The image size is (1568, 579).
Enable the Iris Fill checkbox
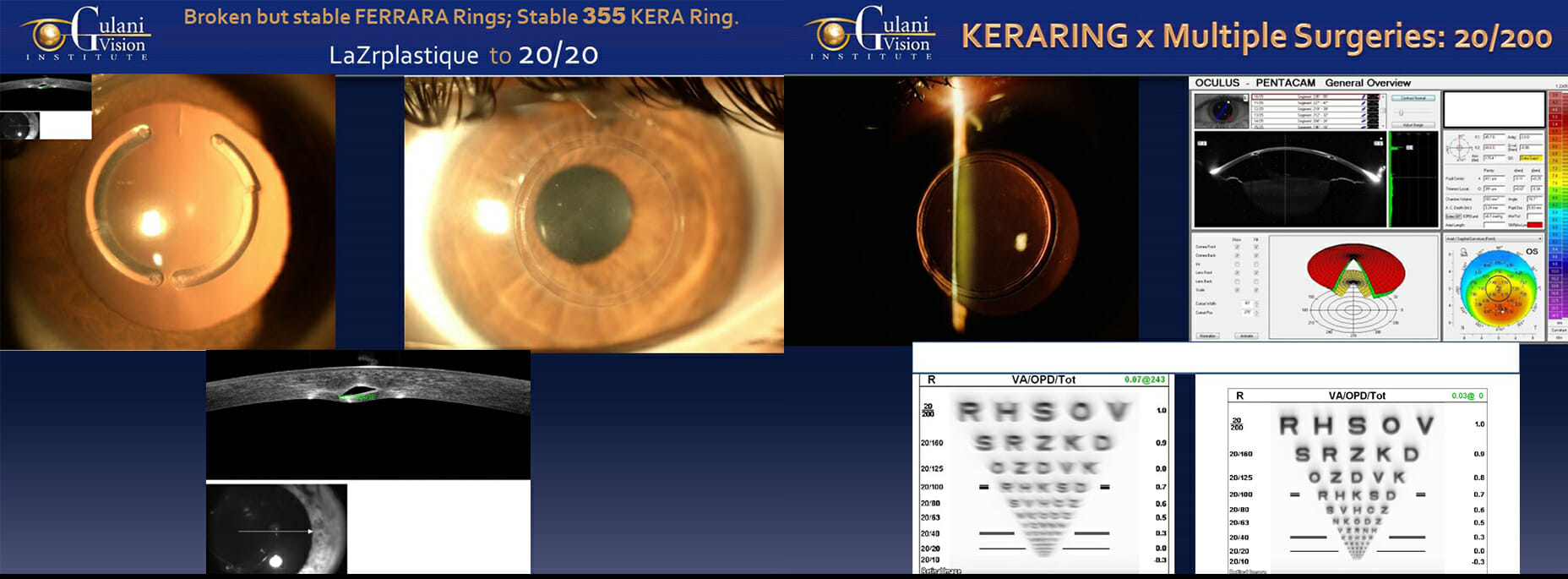[1256, 265]
